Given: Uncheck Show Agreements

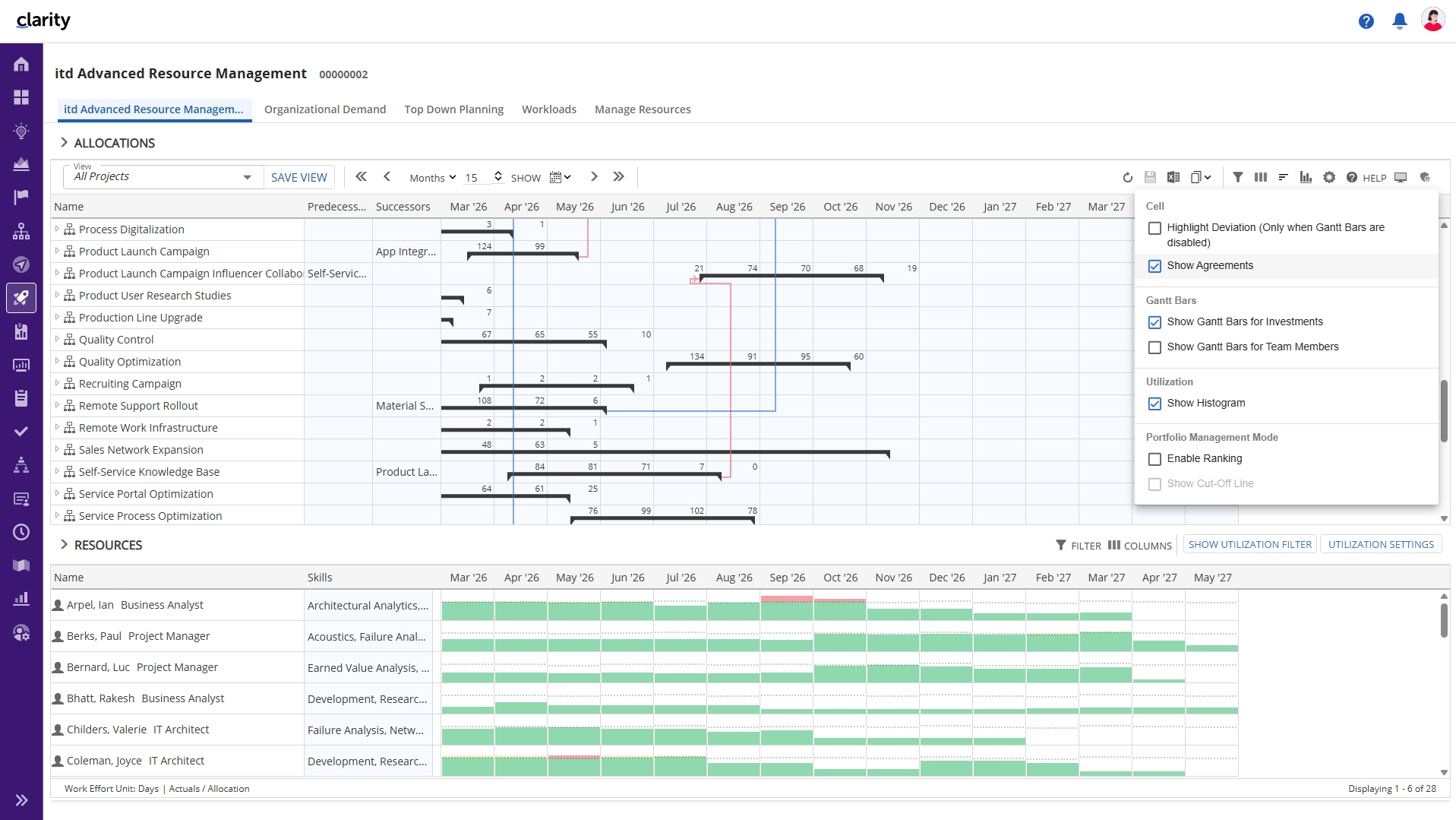Looking at the screenshot, I should coord(1154,266).
